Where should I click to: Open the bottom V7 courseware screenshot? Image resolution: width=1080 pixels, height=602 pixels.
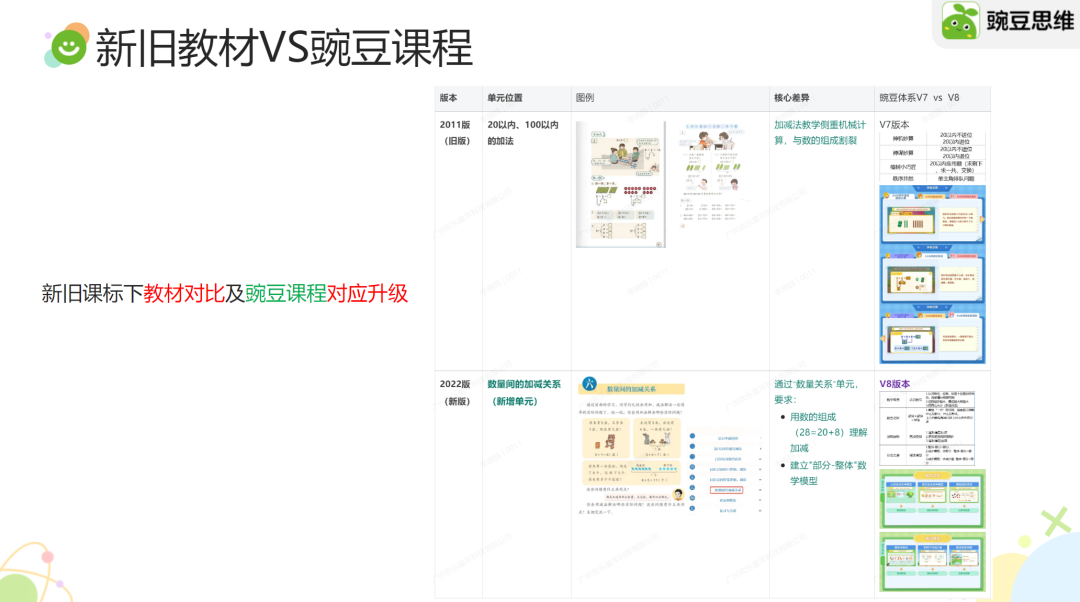[933, 334]
